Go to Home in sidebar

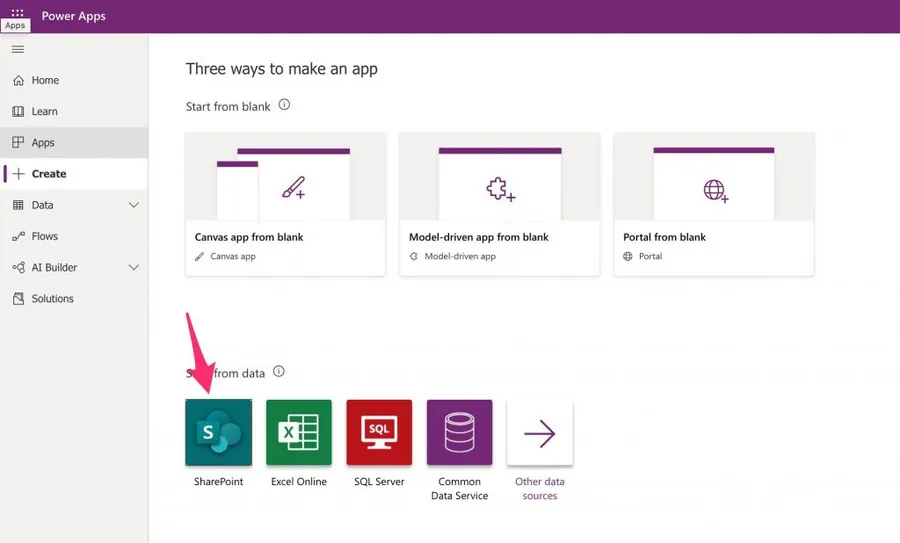[x=45, y=80]
